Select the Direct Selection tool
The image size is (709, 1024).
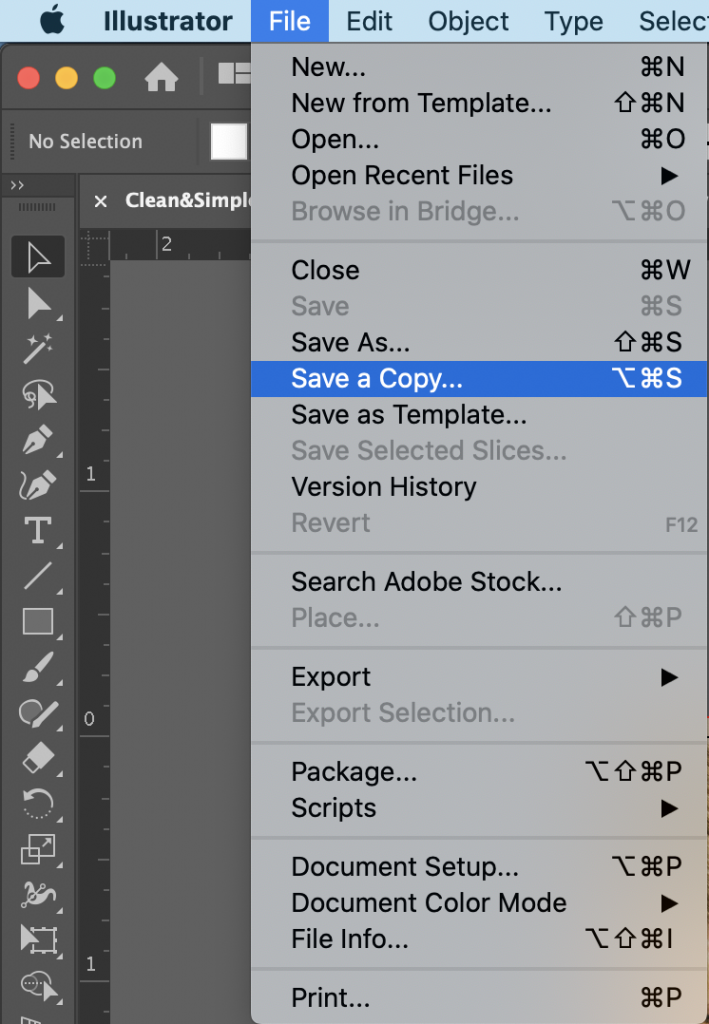tap(38, 304)
